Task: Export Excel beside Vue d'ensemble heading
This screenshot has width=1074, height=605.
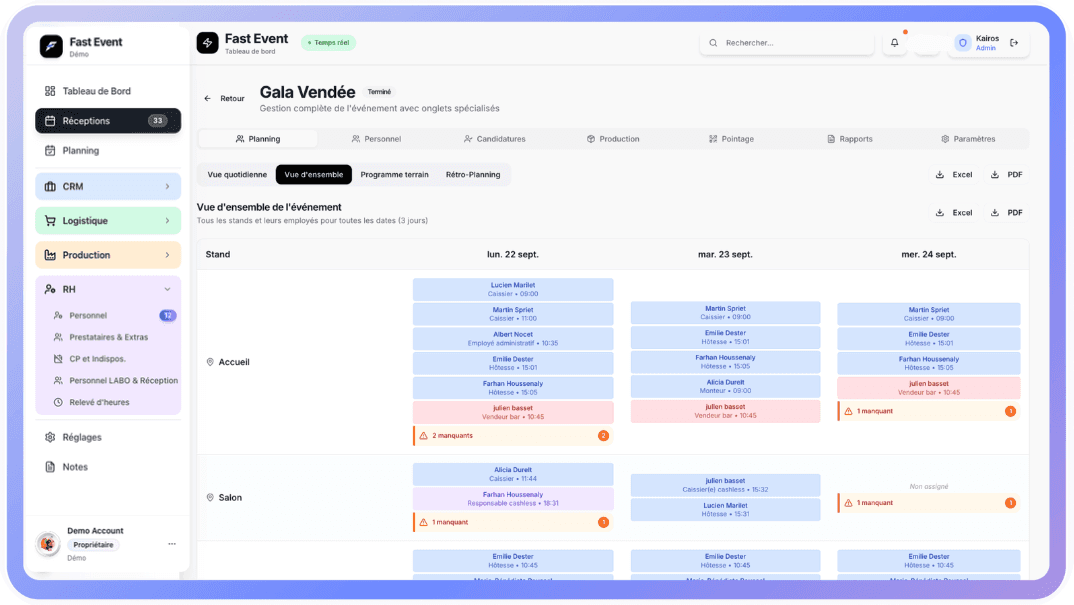Action: pos(954,213)
